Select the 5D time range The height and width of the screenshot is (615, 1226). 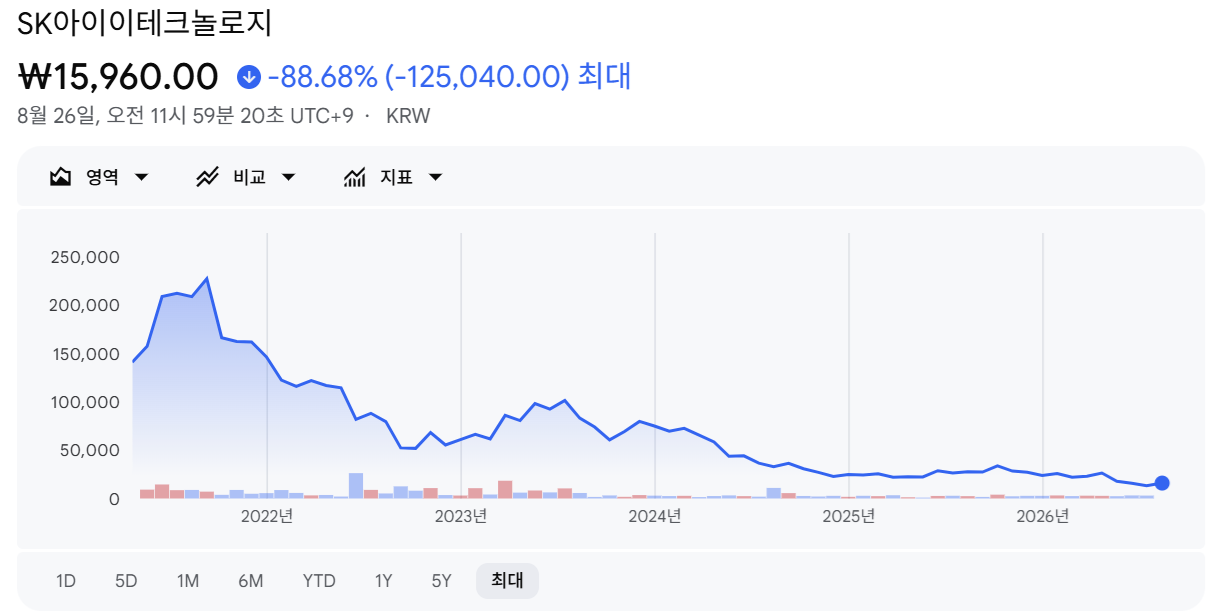coord(126,581)
